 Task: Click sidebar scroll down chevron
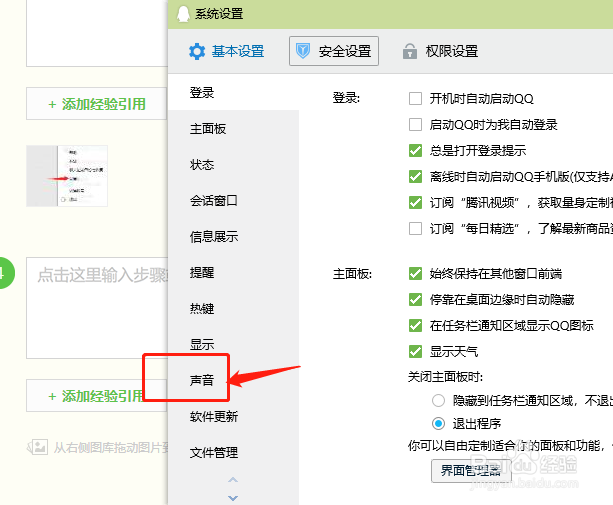tap(233, 498)
